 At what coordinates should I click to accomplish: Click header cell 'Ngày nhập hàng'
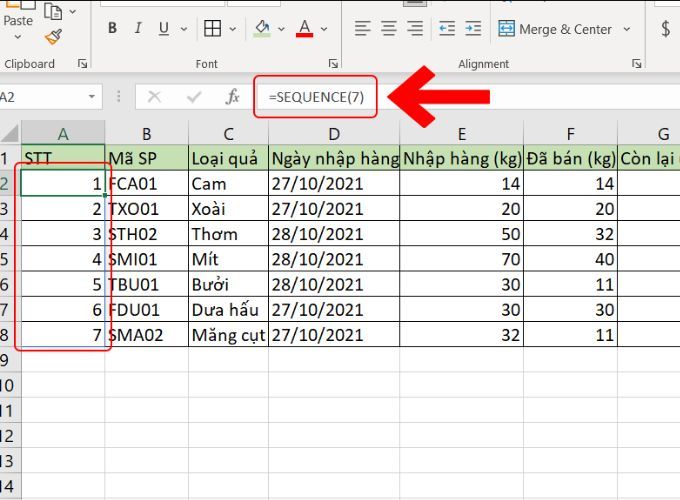tap(334, 158)
